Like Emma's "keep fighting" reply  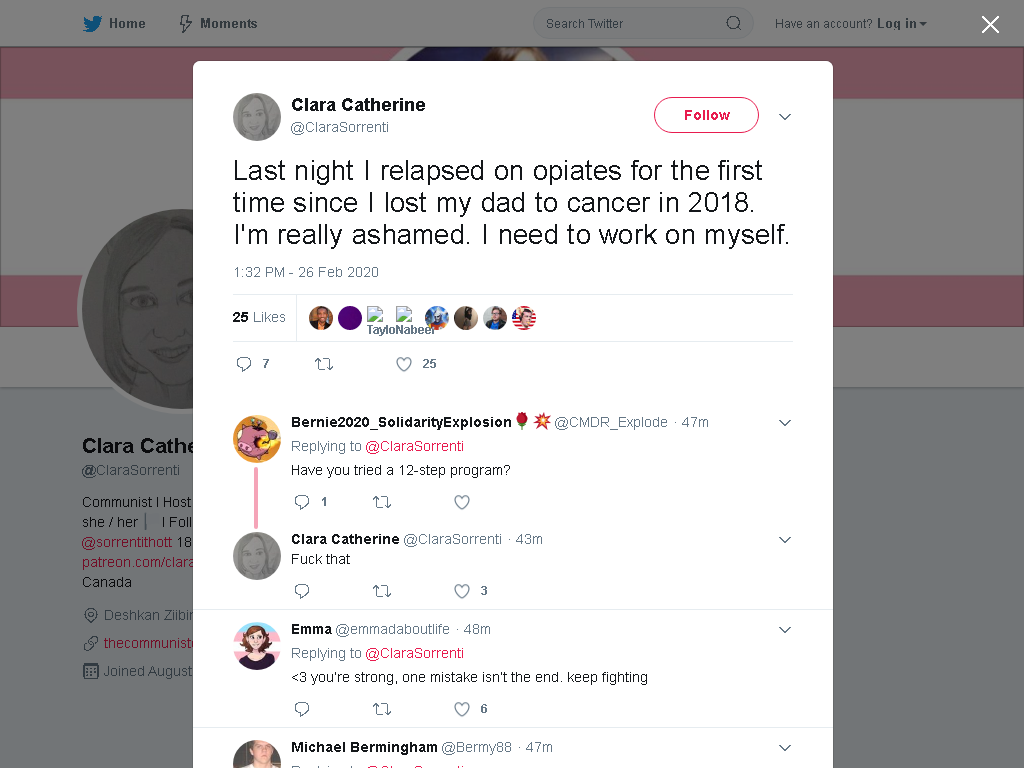point(462,709)
